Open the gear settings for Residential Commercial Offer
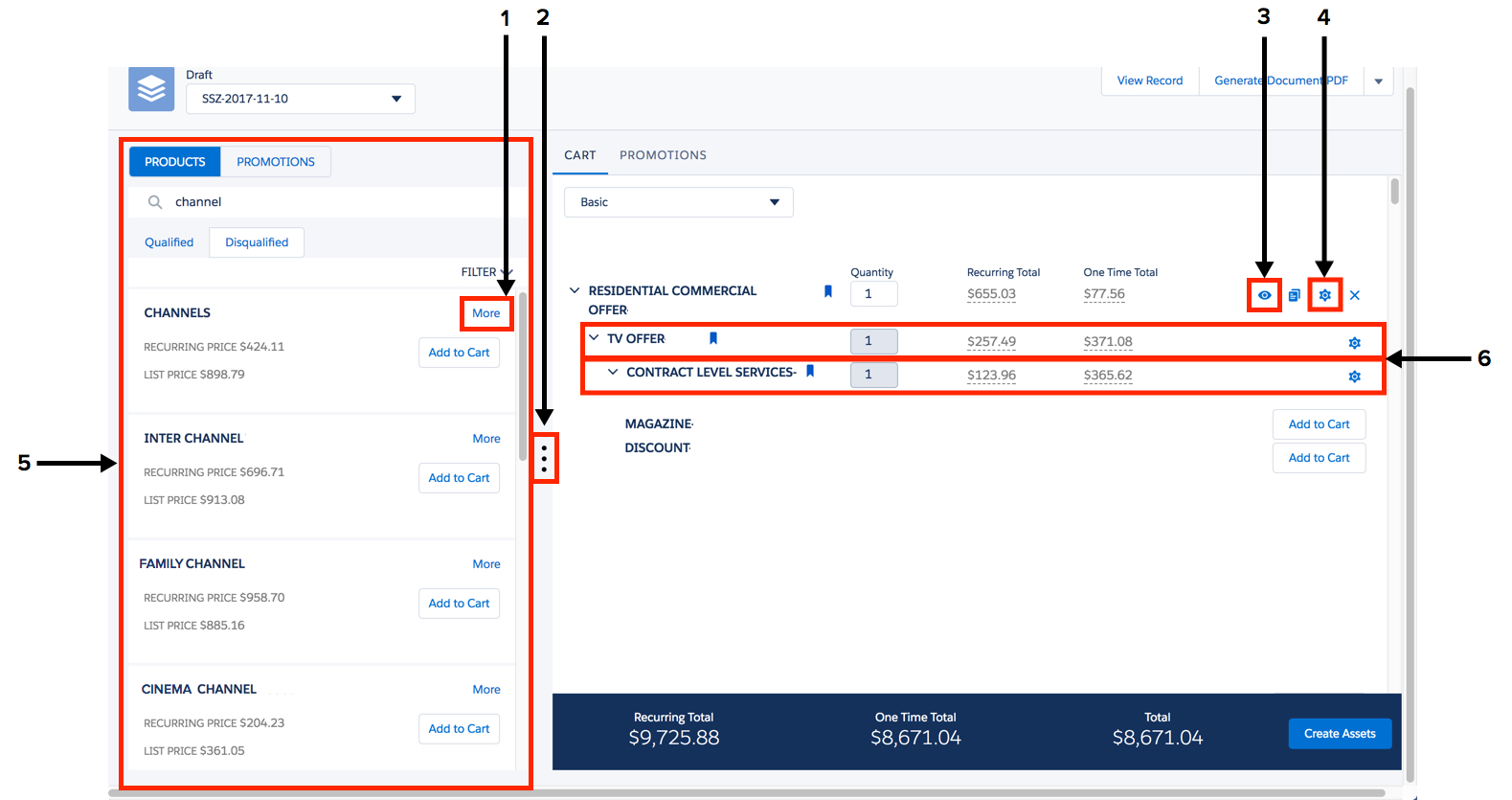Screen dimensions: 1512x800 pyautogui.click(x=1324, y=295)
